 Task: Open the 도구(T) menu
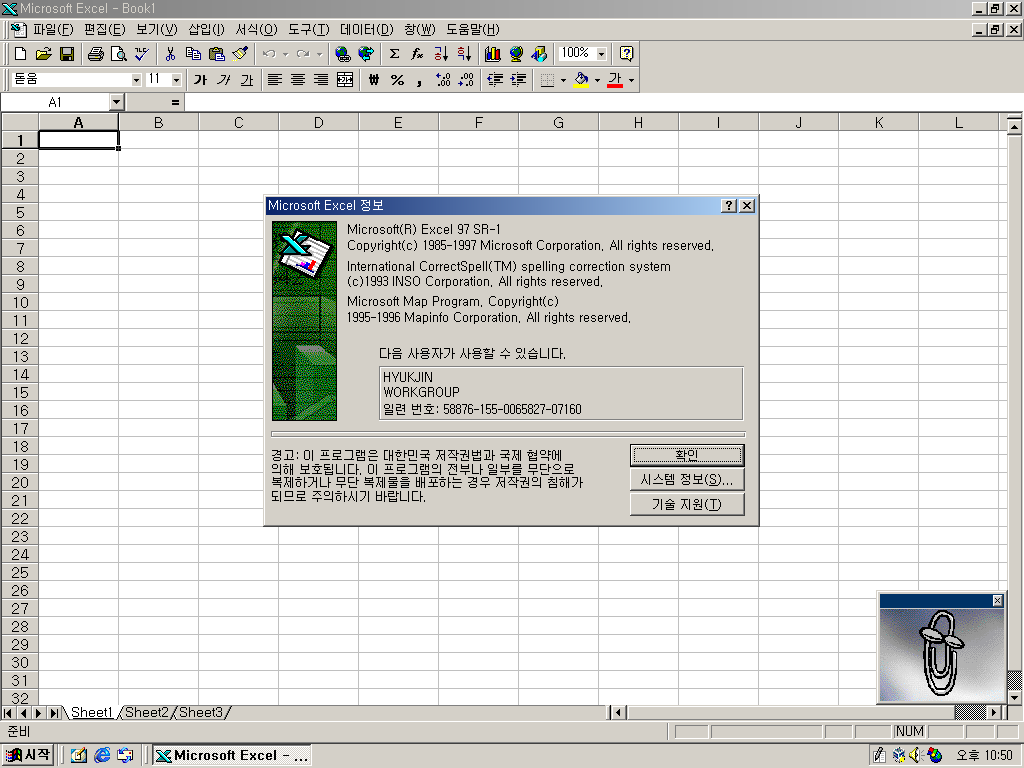tap(309, 29)
